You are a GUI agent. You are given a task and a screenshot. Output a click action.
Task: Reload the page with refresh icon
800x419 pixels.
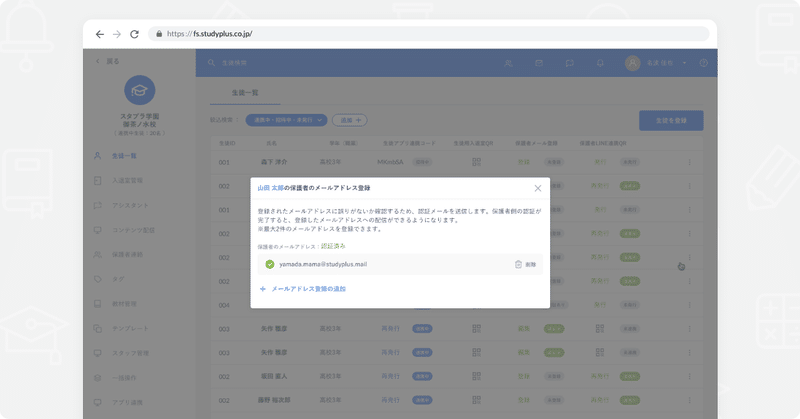tap(134, 34)
